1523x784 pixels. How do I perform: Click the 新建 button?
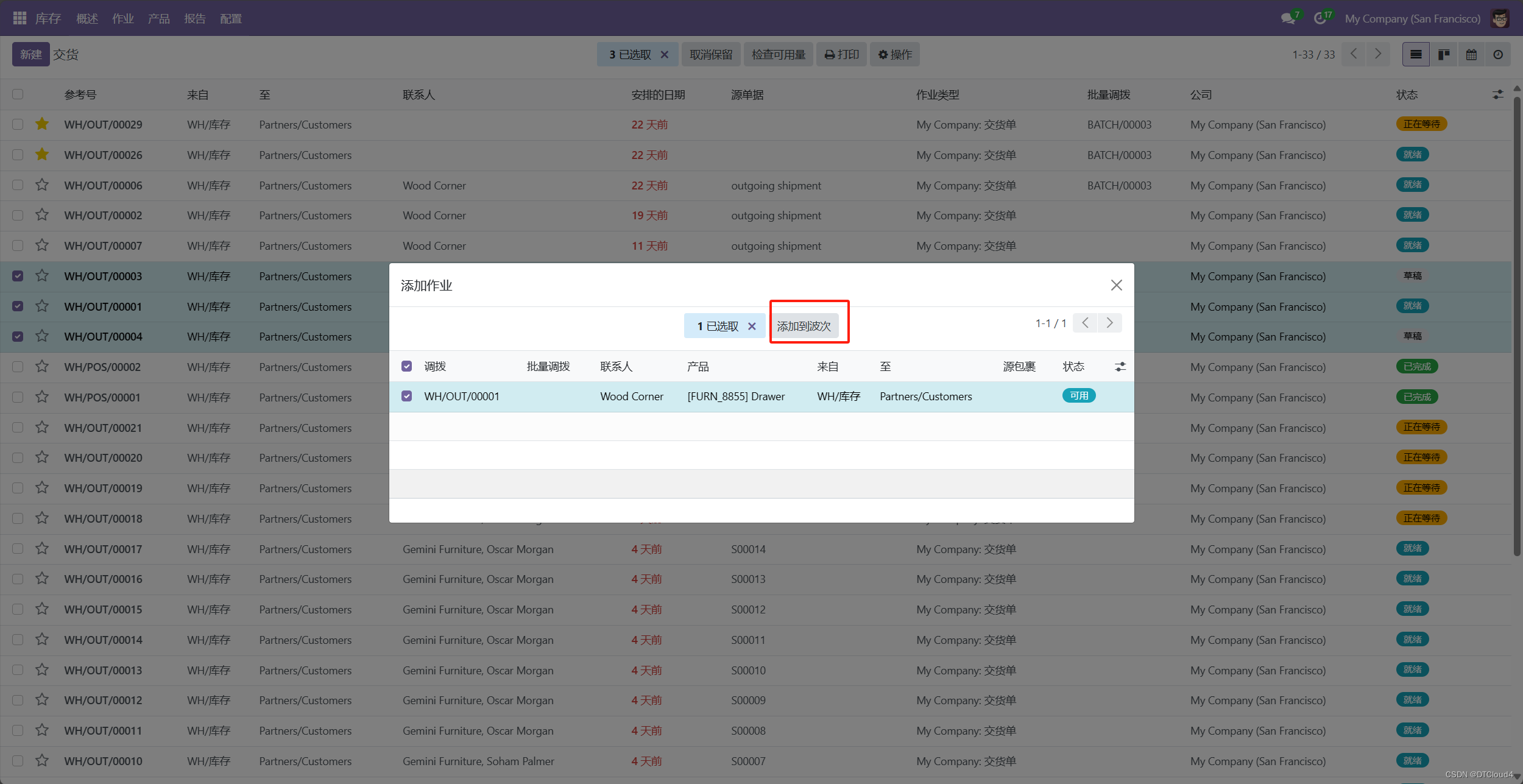(30, 55)
